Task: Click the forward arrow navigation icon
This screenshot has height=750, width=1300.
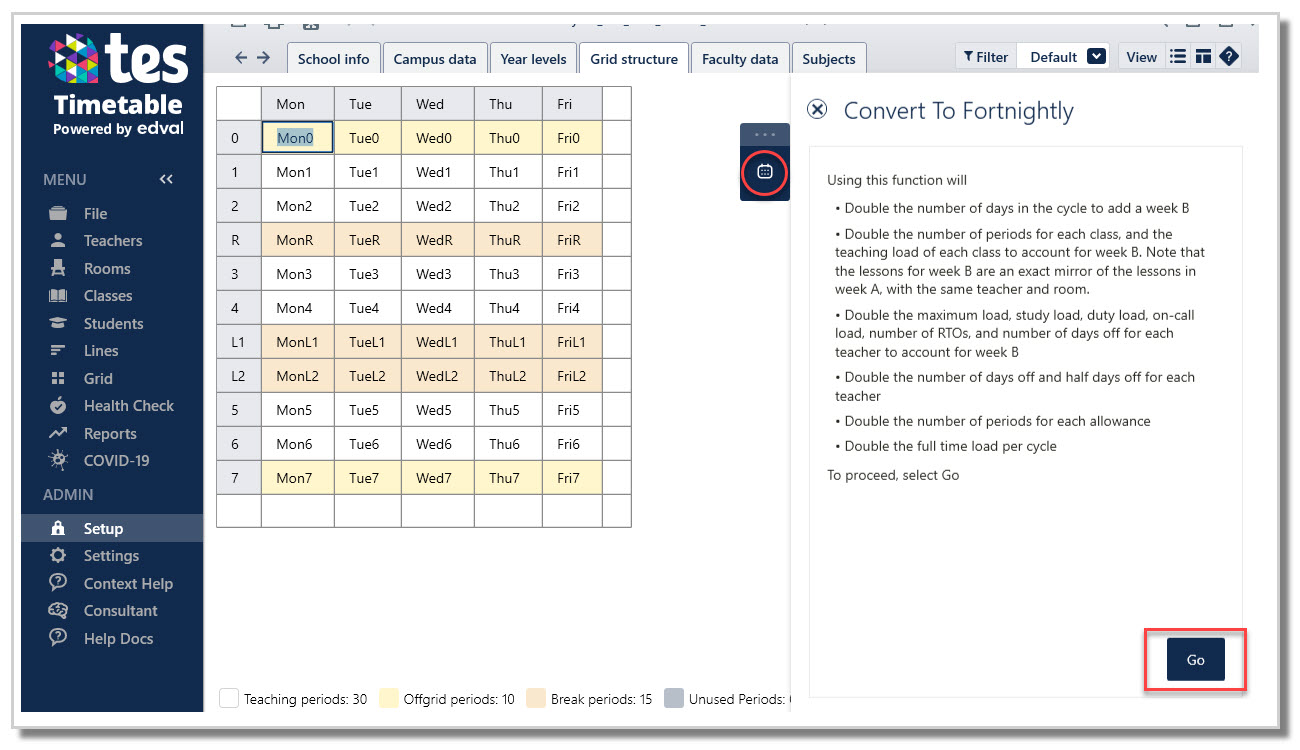Action: click(x=264, y=58)
